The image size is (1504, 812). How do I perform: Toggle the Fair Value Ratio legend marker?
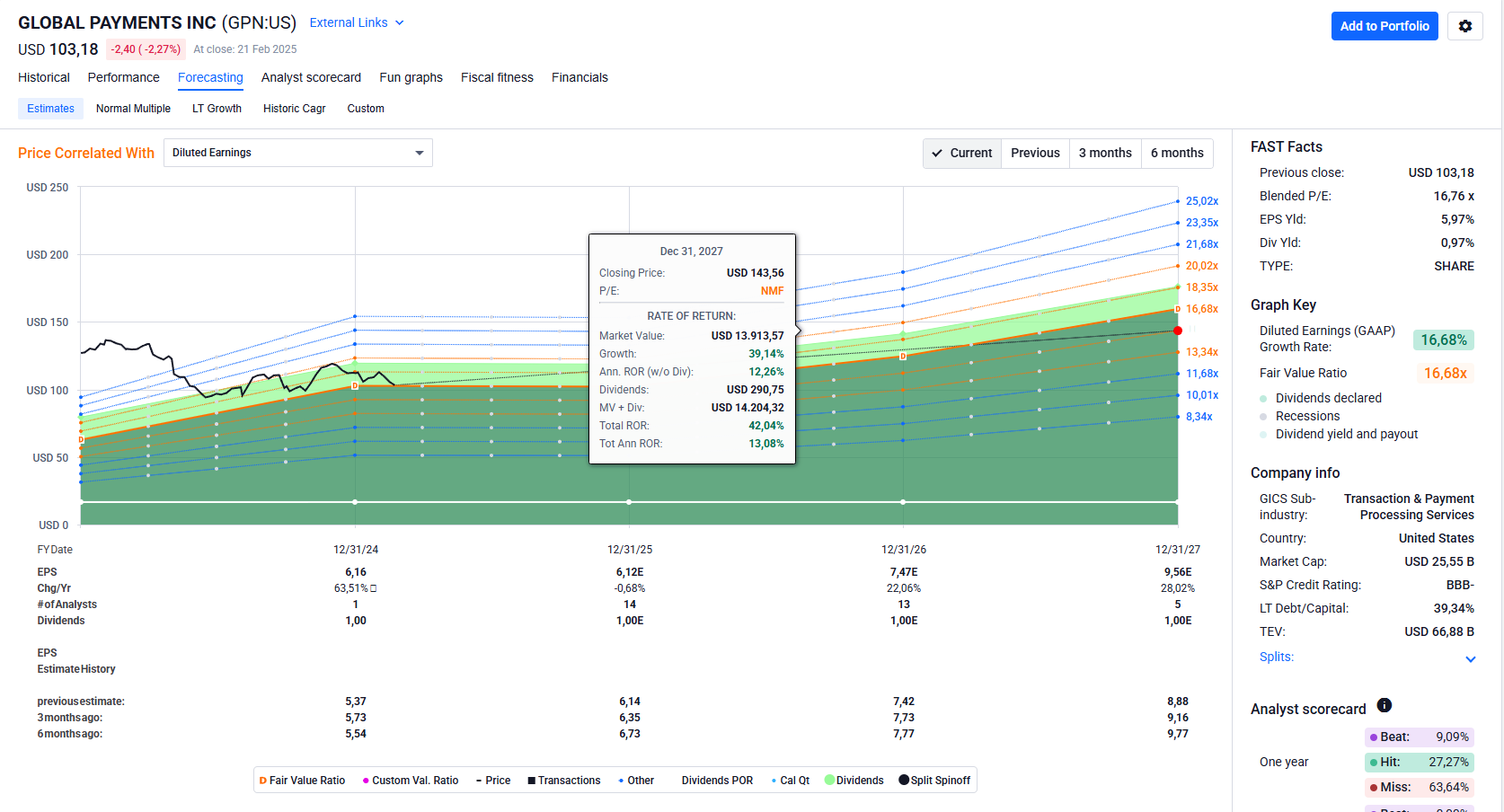pyautogui.click(x=263, y=781)
